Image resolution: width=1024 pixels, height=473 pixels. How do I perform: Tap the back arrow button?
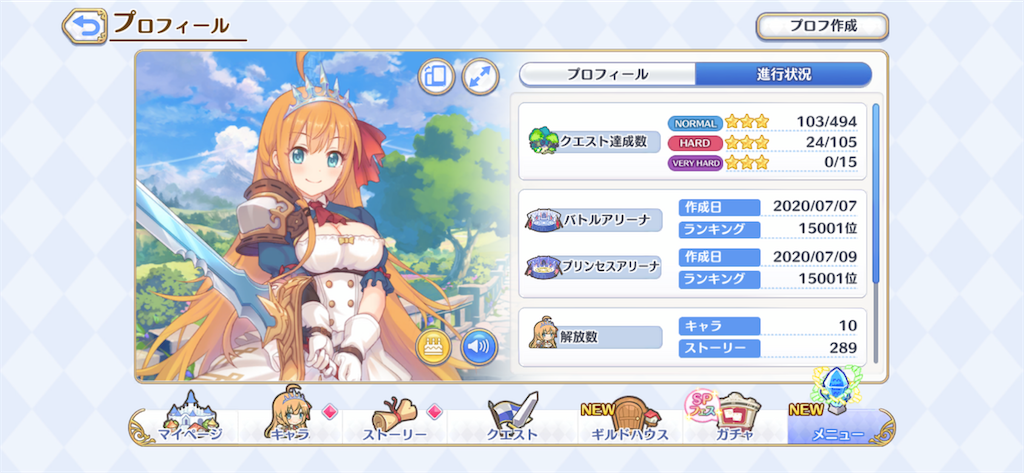pos(85,26)
